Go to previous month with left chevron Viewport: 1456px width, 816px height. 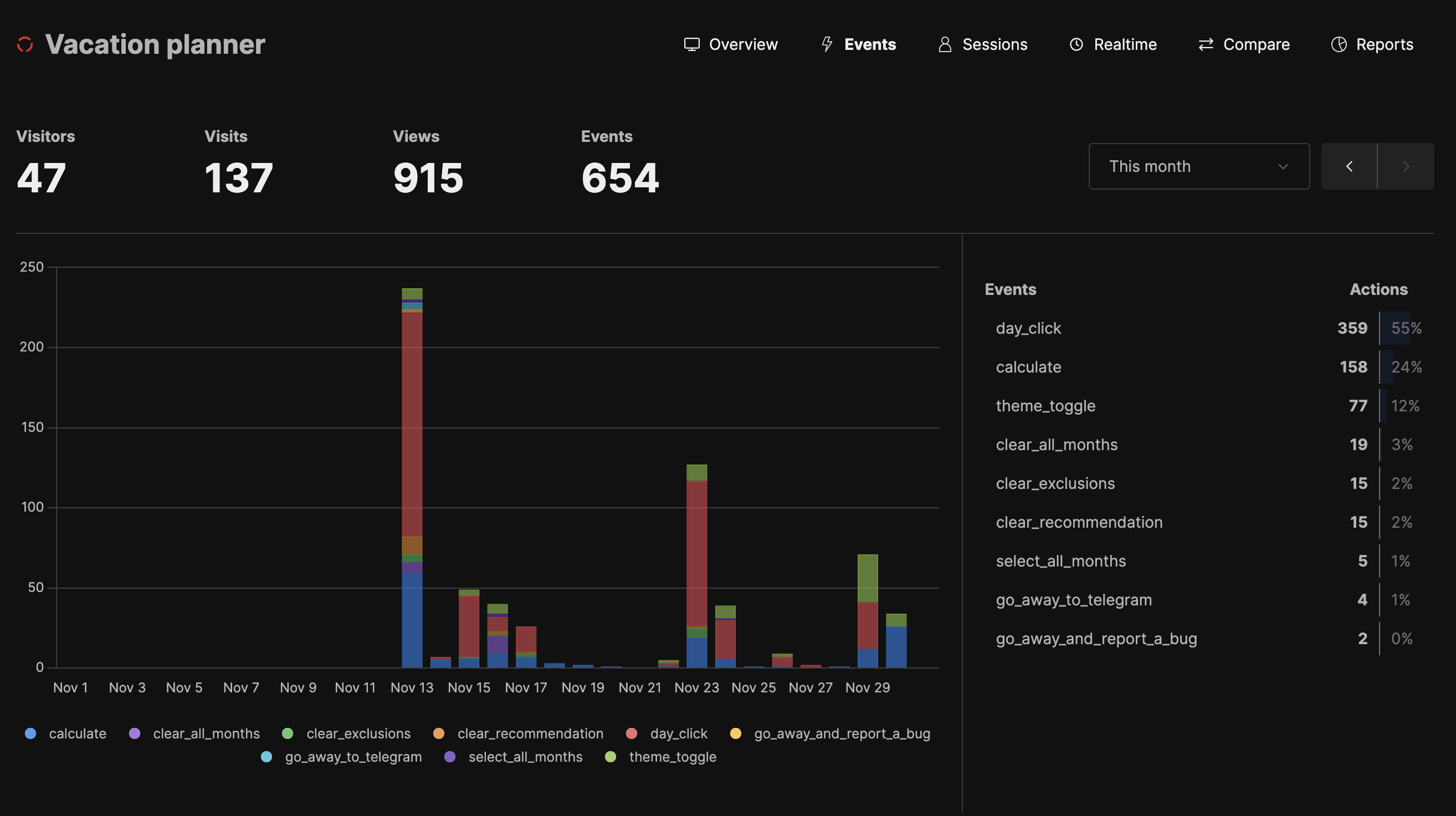(1349, 166)
